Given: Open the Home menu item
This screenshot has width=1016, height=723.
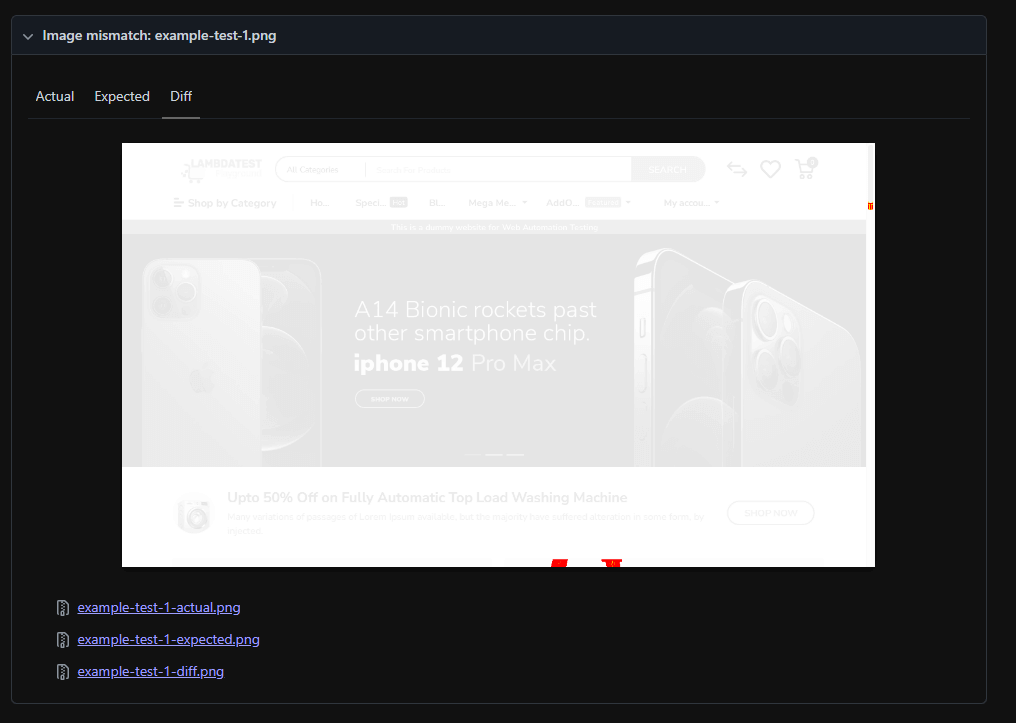Looking at the screenshot, I should 320,202.
